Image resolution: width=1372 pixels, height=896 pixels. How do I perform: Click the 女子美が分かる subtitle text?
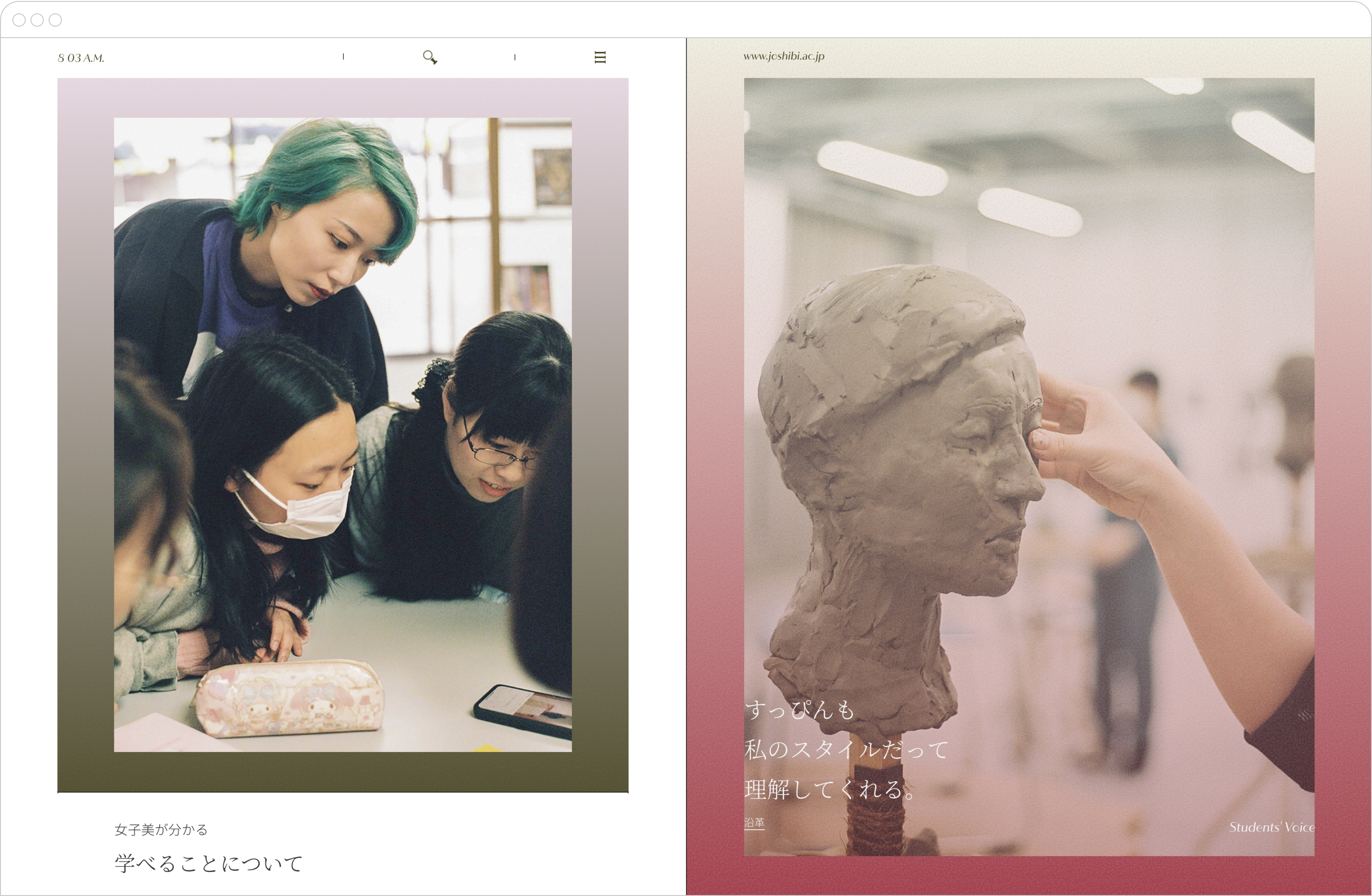(161, 830)
